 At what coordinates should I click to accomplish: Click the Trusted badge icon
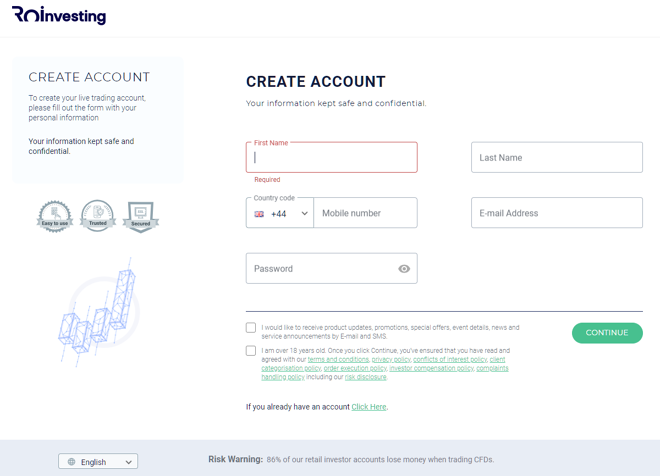tap(98, 215)
